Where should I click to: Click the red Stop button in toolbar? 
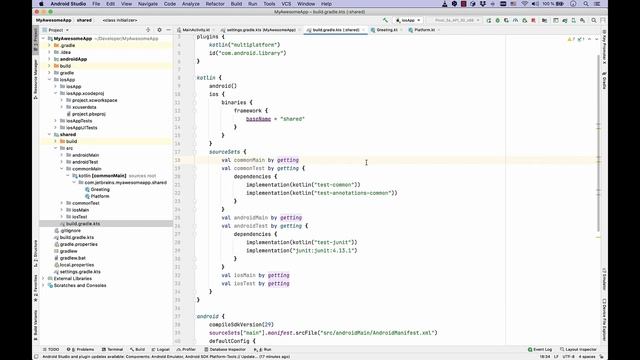tap(533, 20)
